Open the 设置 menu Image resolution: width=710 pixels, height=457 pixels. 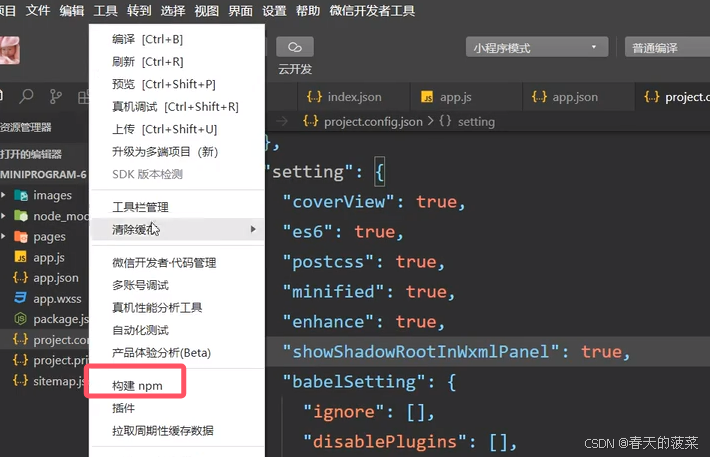(x=274, y=10)
